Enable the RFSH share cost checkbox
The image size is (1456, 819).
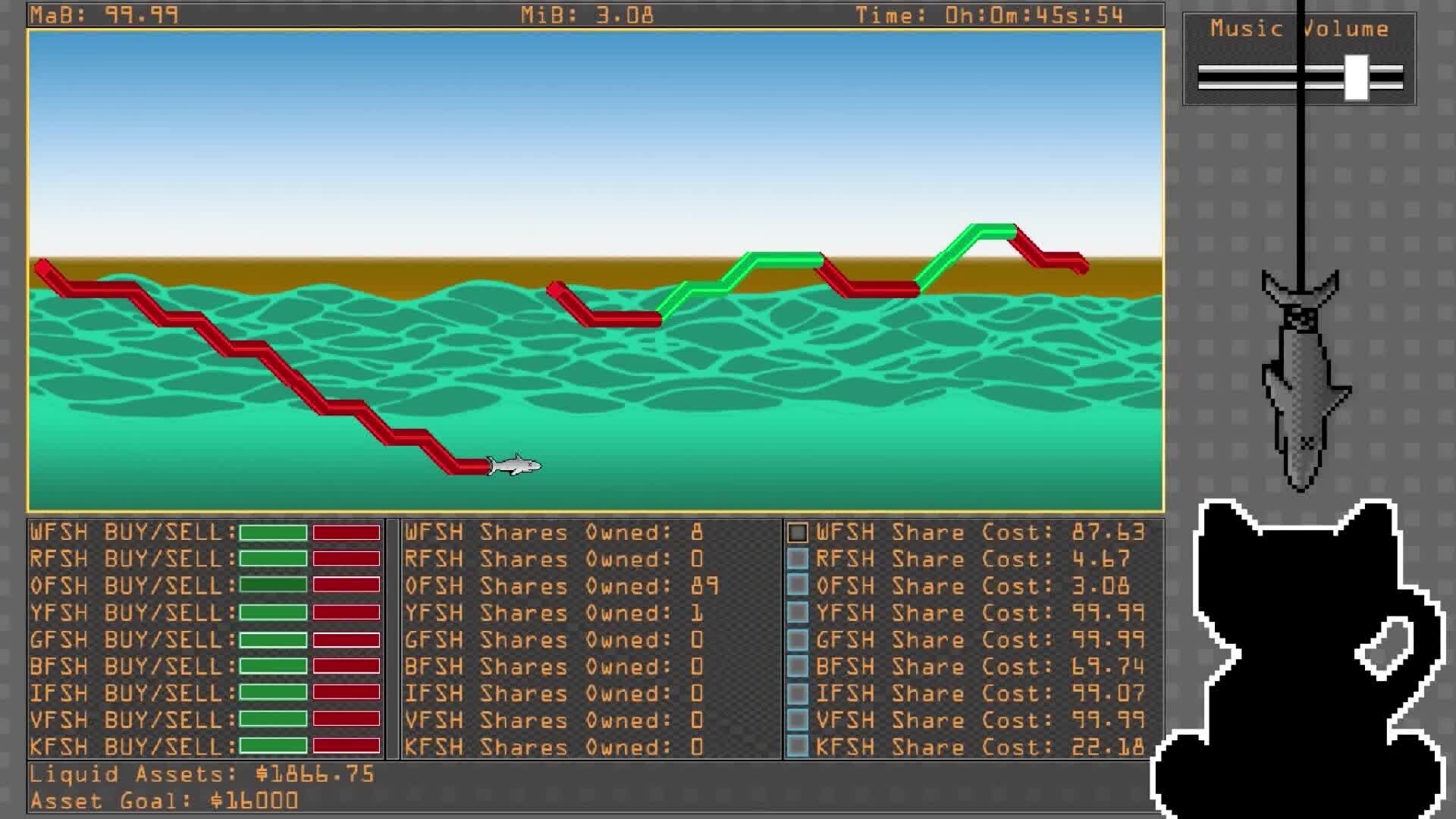(797, 559)
